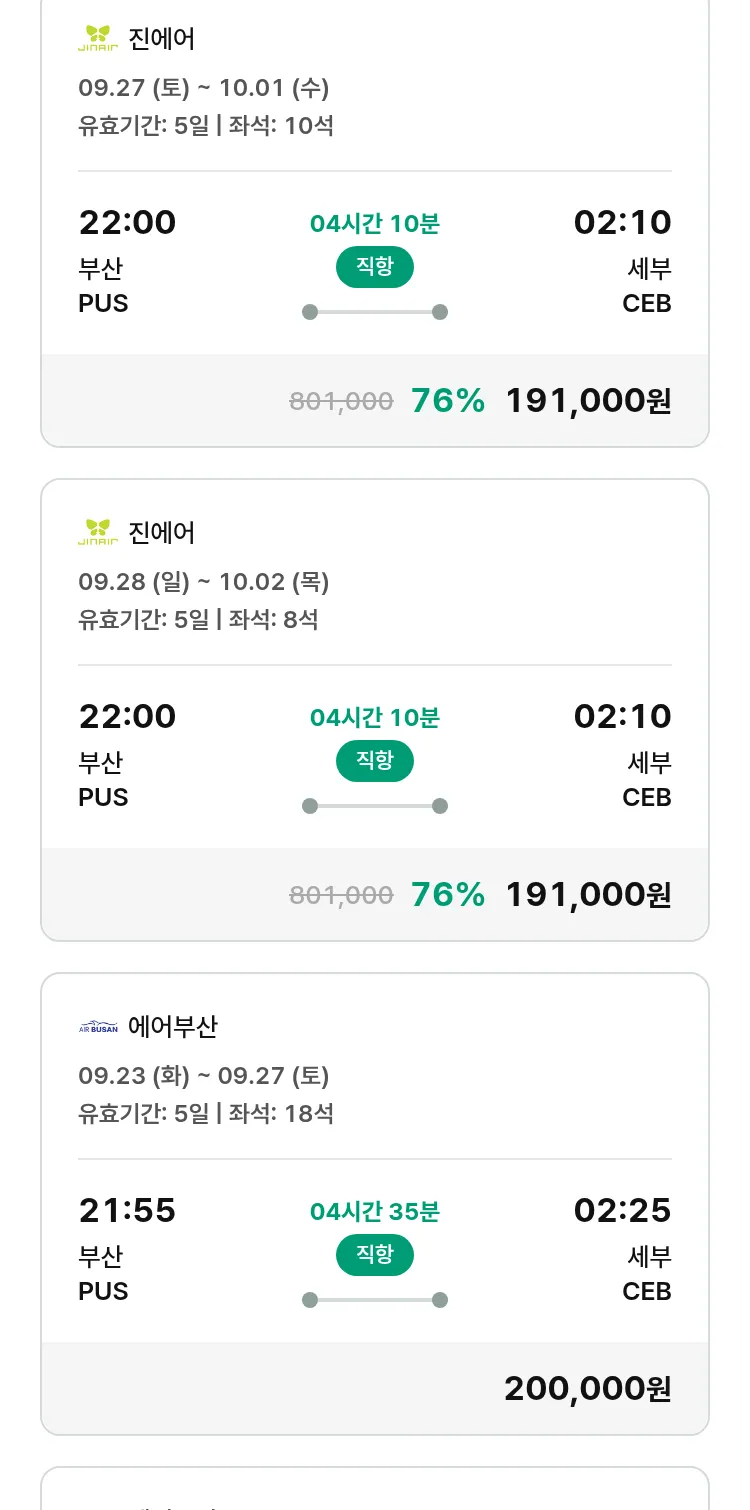
Task: Click Jin Air logo on 09.27 flight
Action: [x=98, y=39]
